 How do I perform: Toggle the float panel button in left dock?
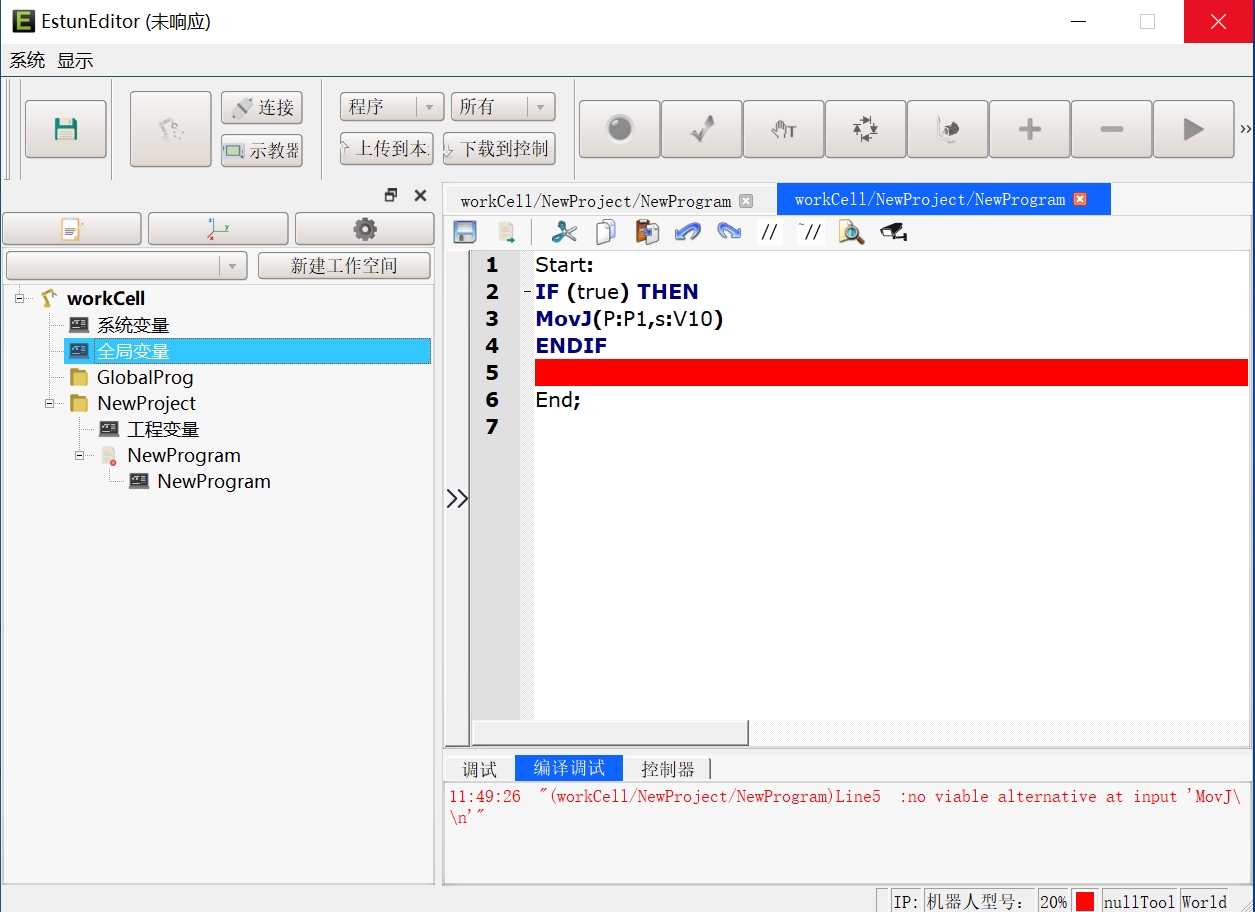click(391, 195)
